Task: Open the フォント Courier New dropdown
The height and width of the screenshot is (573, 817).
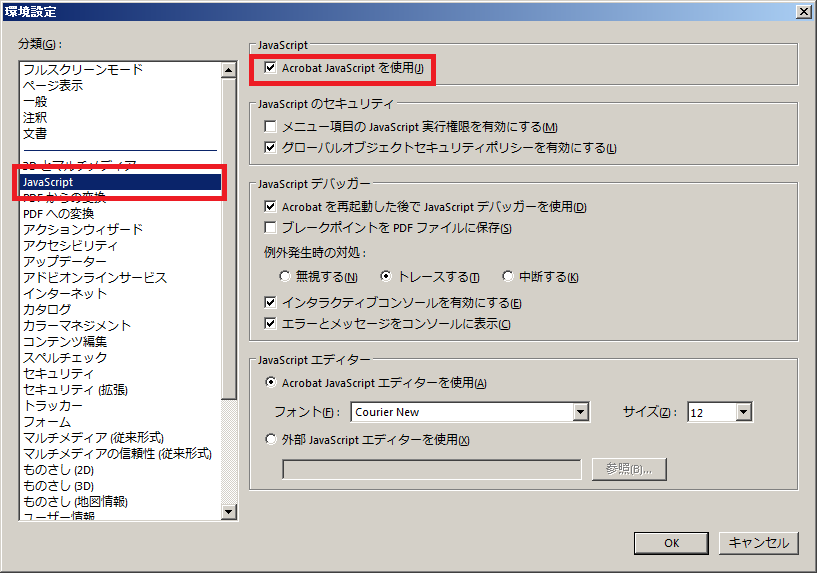Action: tap(580, 412)
